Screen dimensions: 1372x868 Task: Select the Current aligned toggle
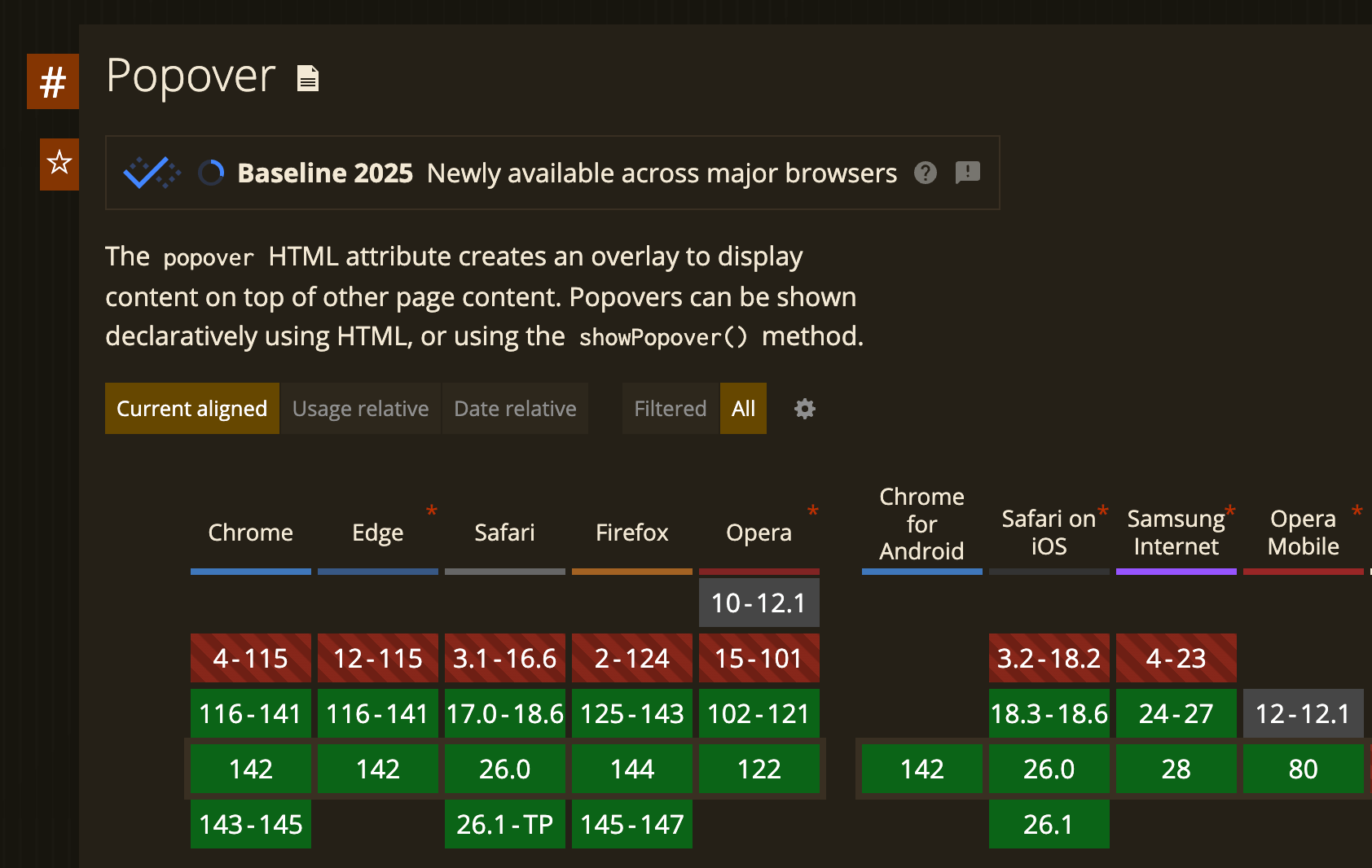click(x=191, y=408)
